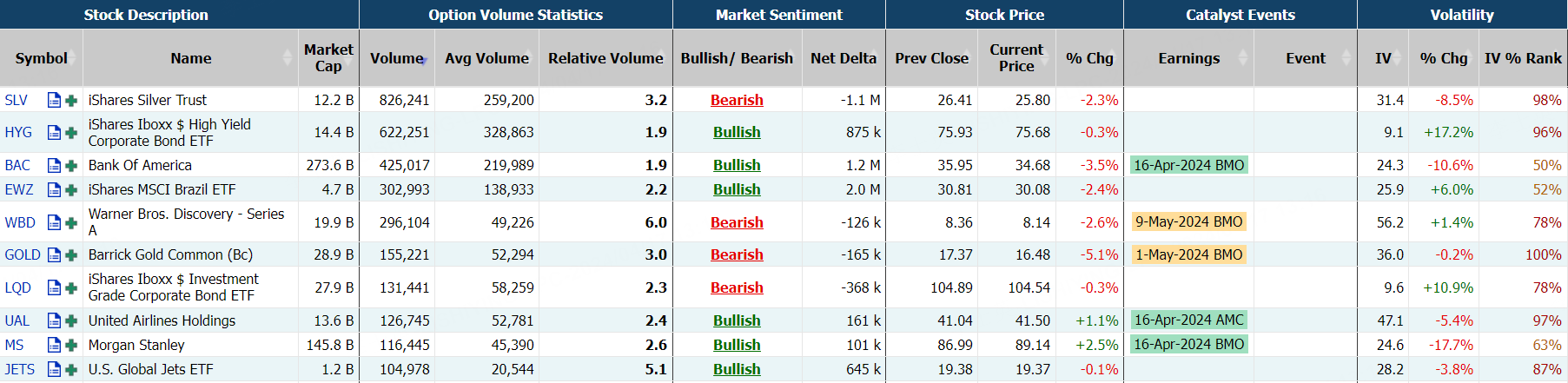Add EWZ using its green plus icon
This screenshot has height=383, width=1568.
click(71, 189)
